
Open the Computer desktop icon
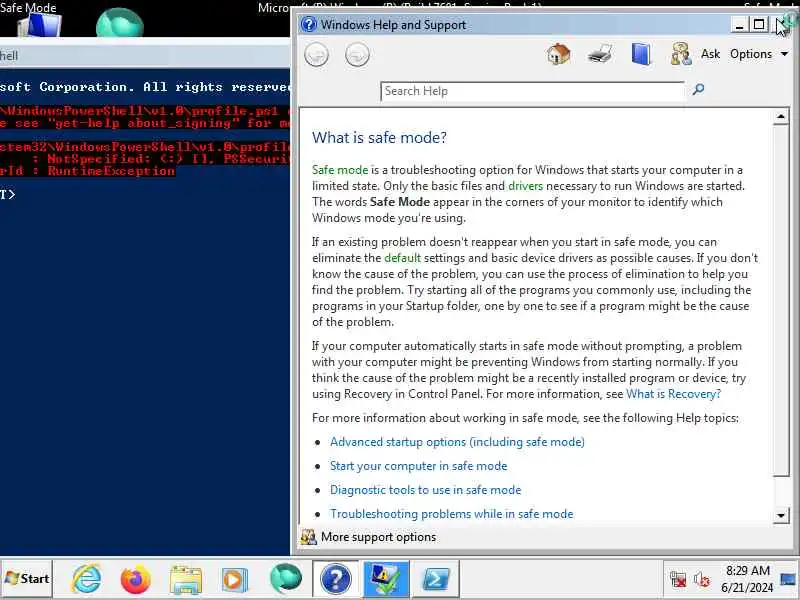point(40,24)
